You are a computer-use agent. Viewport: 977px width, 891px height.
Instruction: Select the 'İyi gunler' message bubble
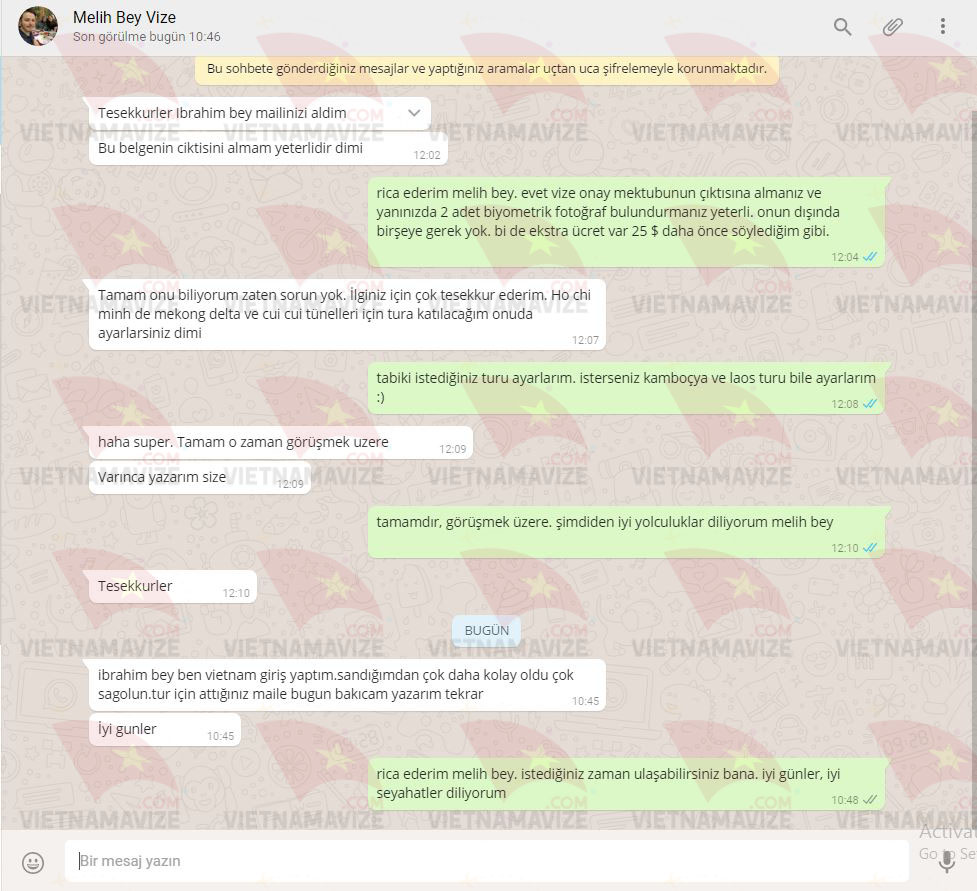[165, 729]
